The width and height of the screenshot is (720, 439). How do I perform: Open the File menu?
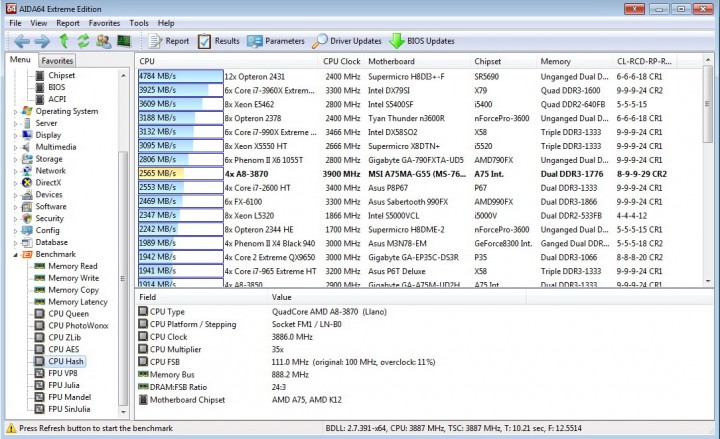tap(15, 23)
